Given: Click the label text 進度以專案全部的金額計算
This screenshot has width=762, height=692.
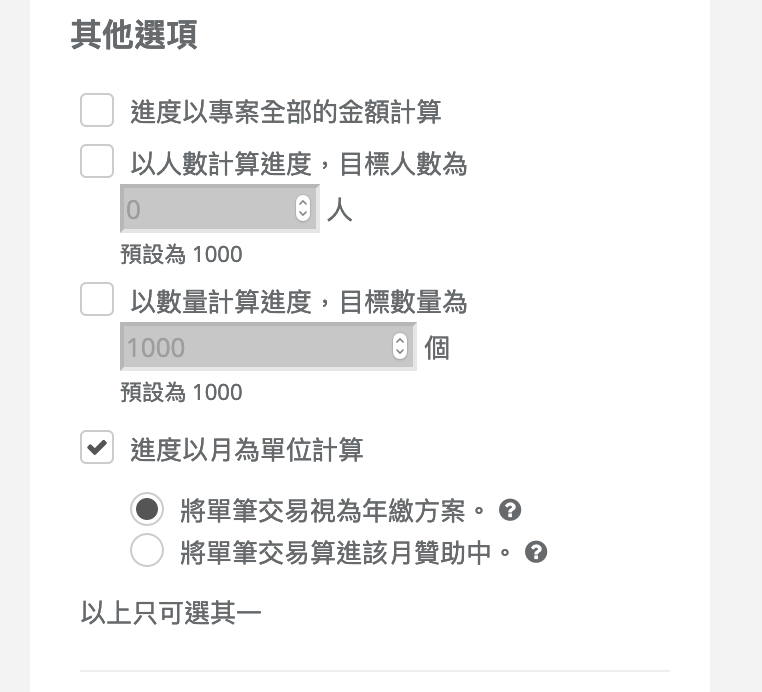Looking at the screenshot, I should [x=286, y=112].
